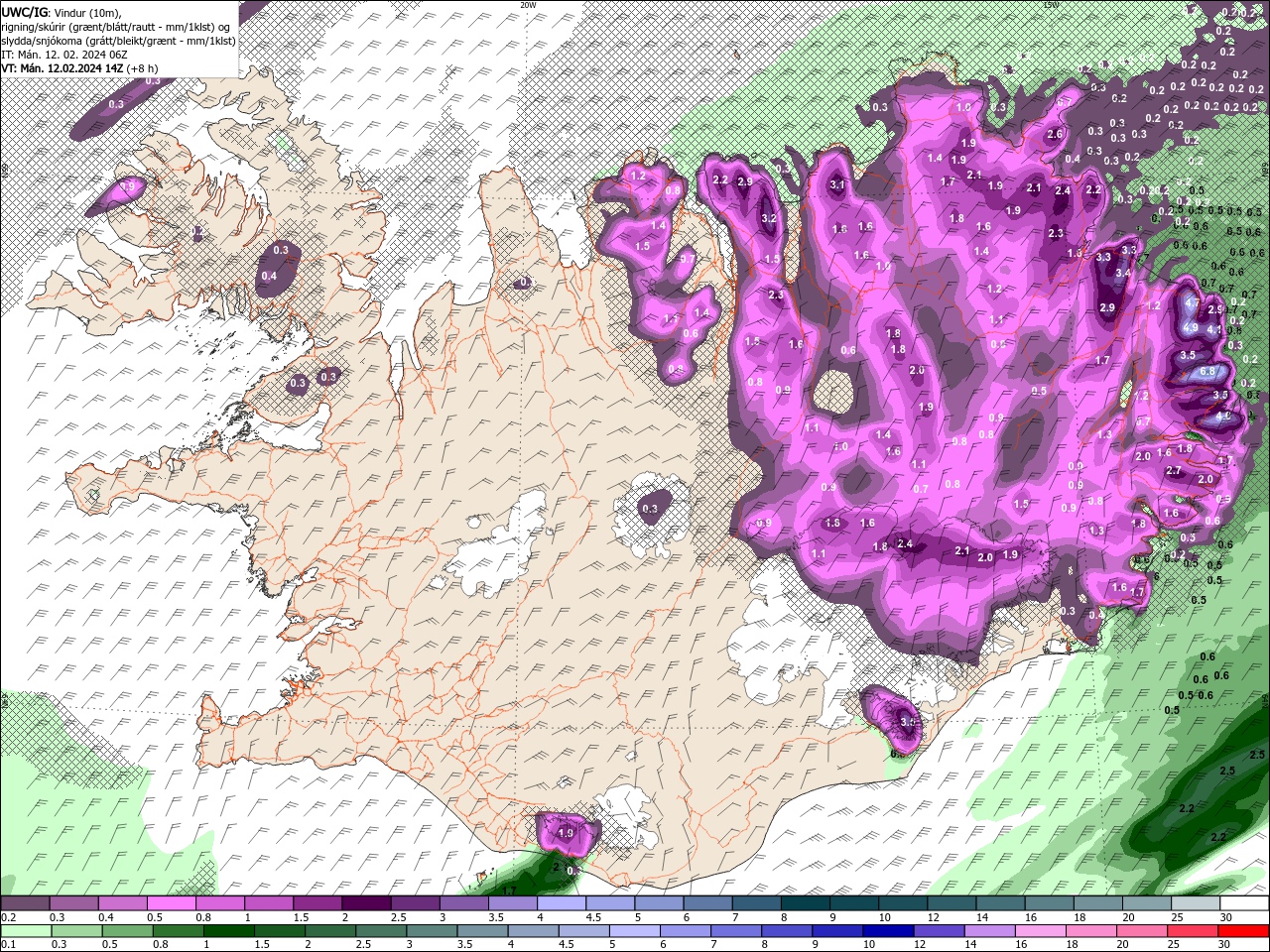Select the lower-scale pink swatch between 16 and 18
This screenshot has height=952, width=1270.
click(x=1041, y=931)
